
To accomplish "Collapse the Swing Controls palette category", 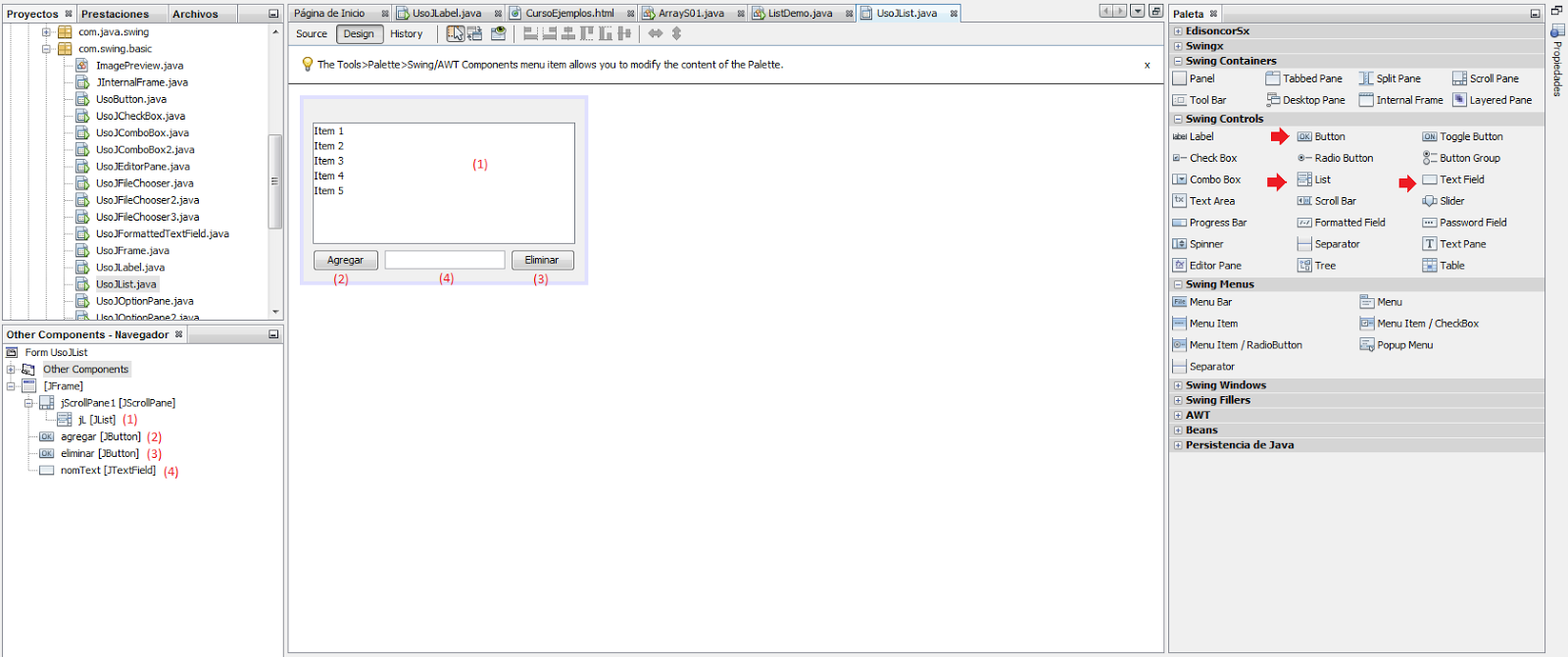I will pos(1178,119).
